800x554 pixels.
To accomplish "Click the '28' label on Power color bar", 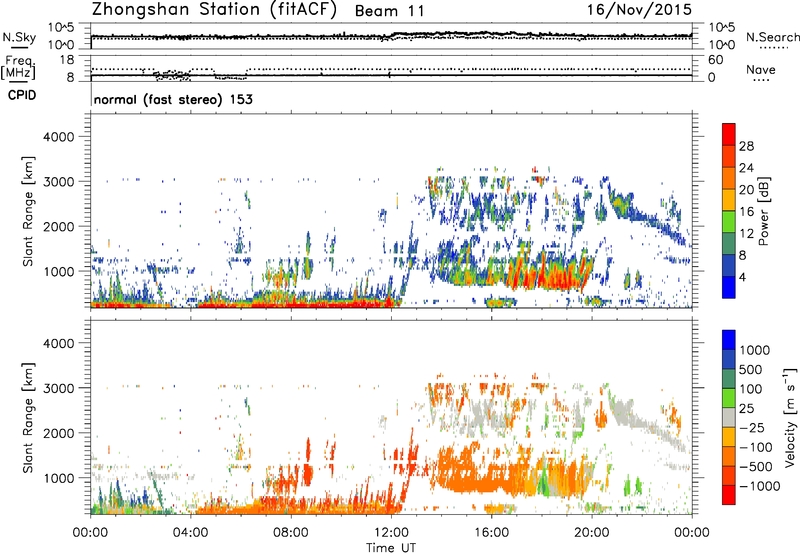I will click(746, 146).
